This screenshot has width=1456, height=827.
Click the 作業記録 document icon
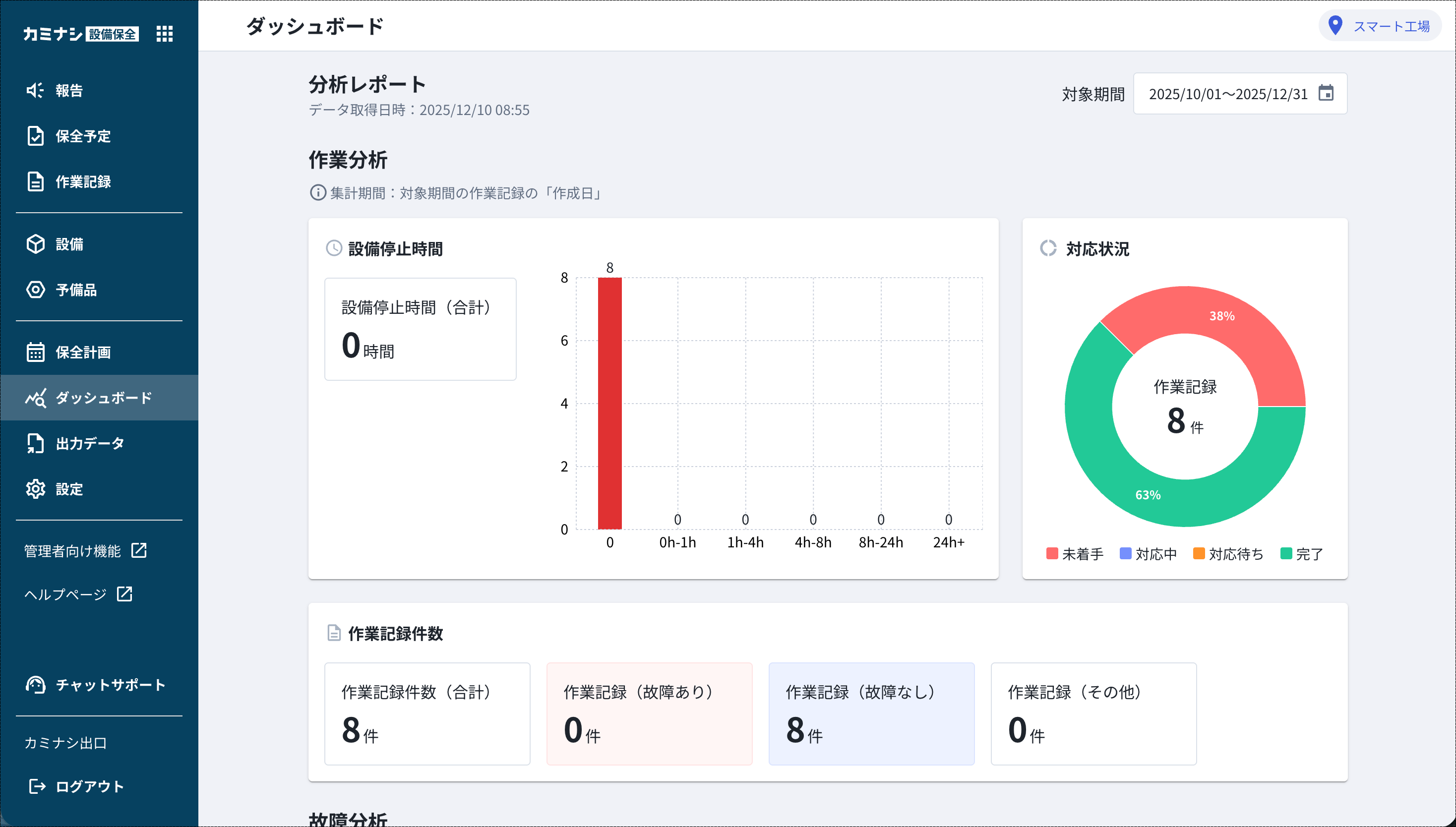[35, 182]
